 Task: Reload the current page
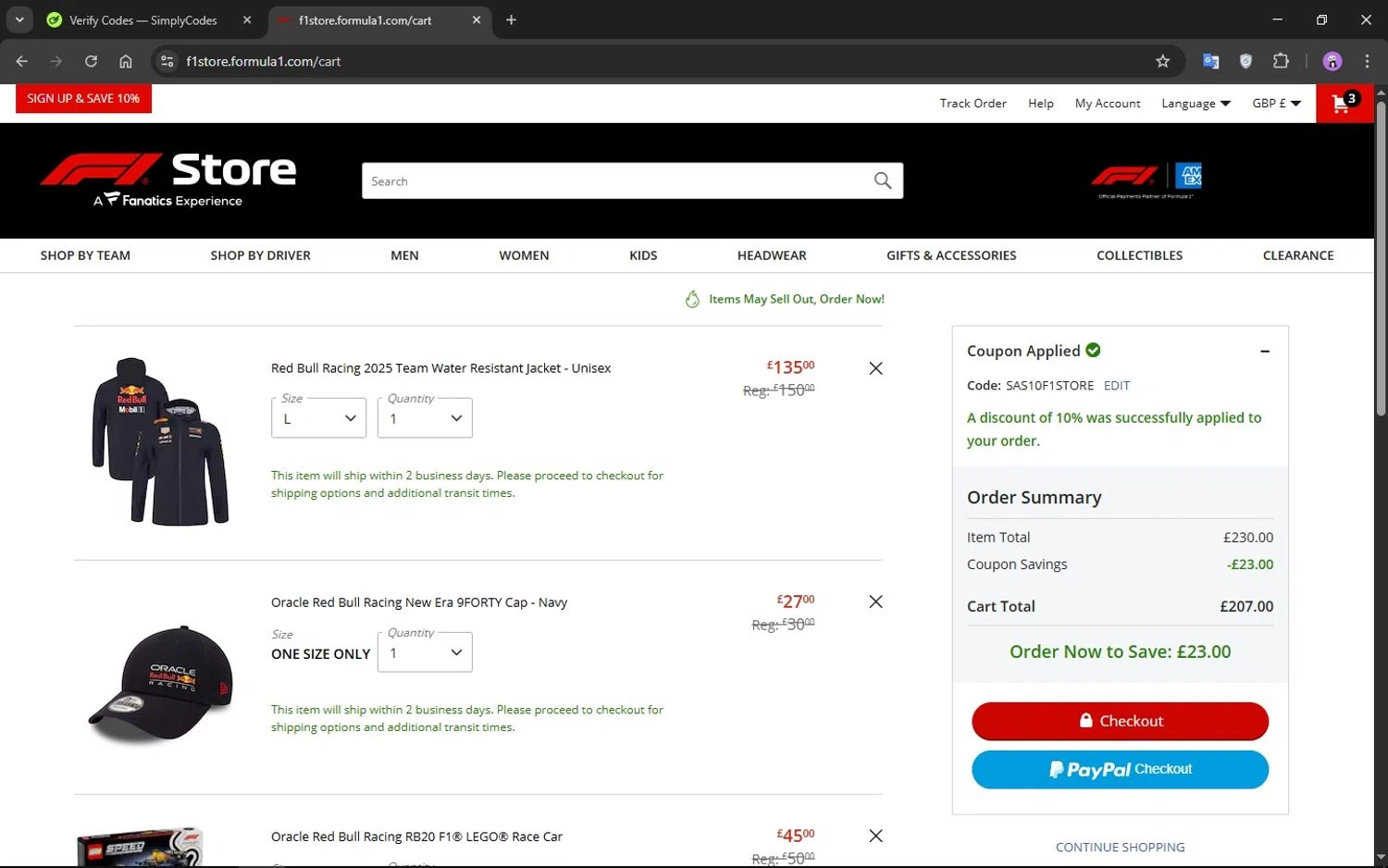pyautogui.click(x=91, y=61)
